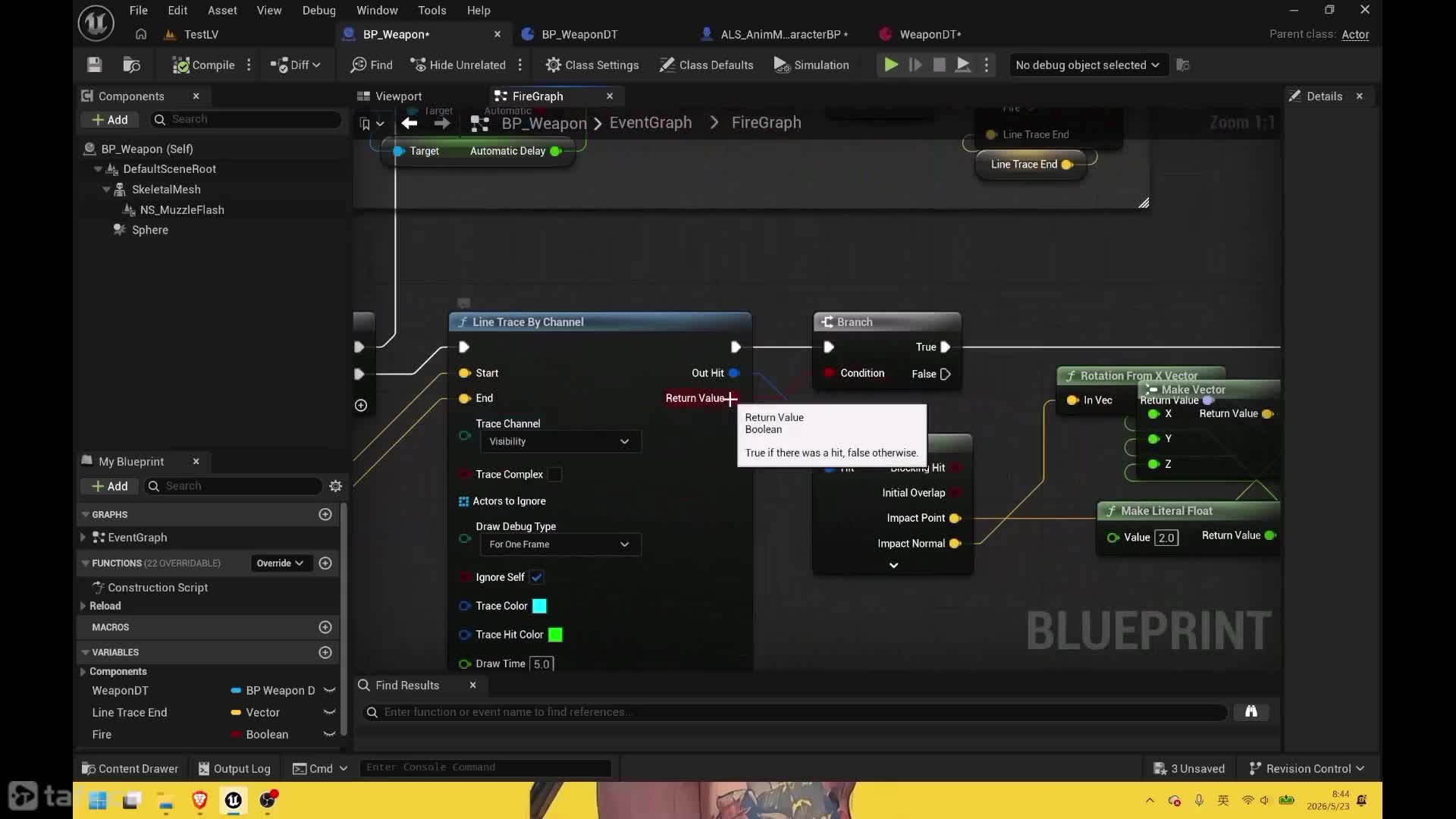
Task: Switch to the WeaponDT tab
Action: (930, 34)
